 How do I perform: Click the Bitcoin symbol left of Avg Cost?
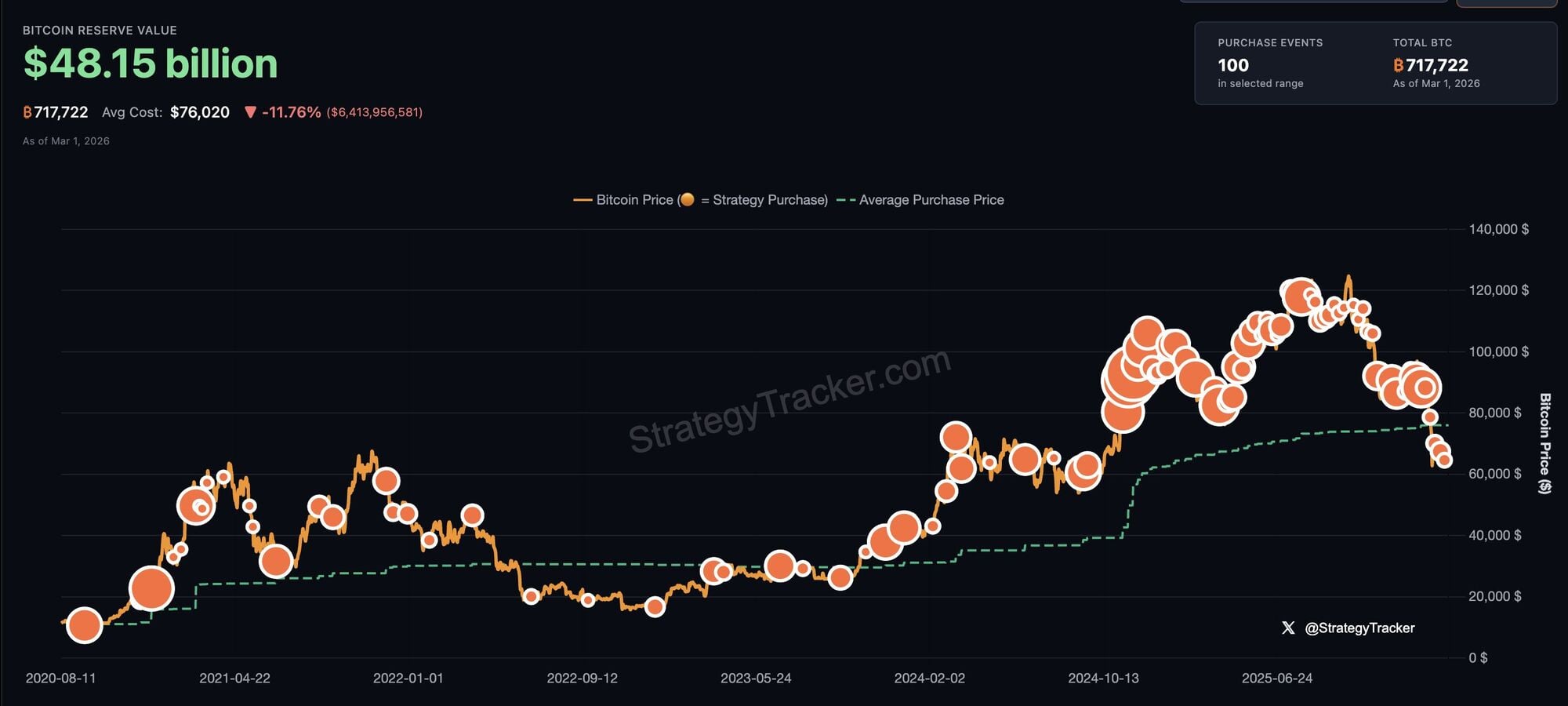pos(27,112)
